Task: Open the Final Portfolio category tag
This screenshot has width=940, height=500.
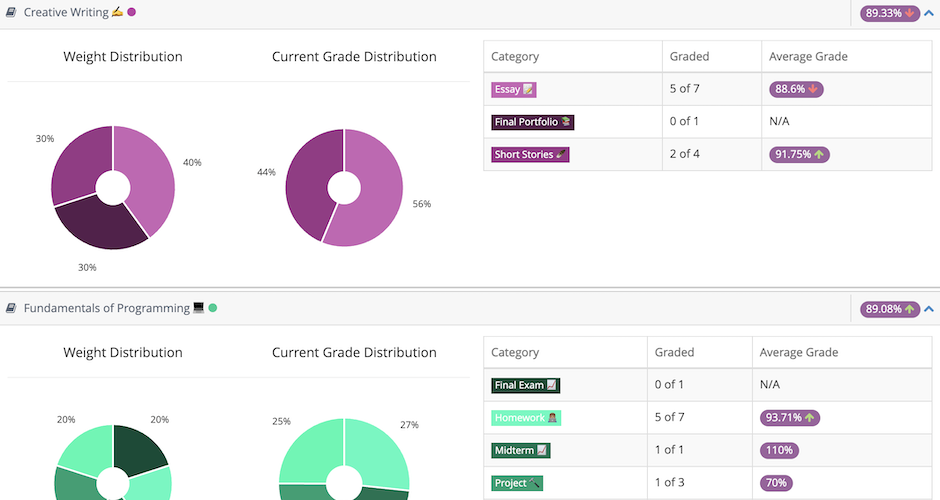Action: point(533,122)
